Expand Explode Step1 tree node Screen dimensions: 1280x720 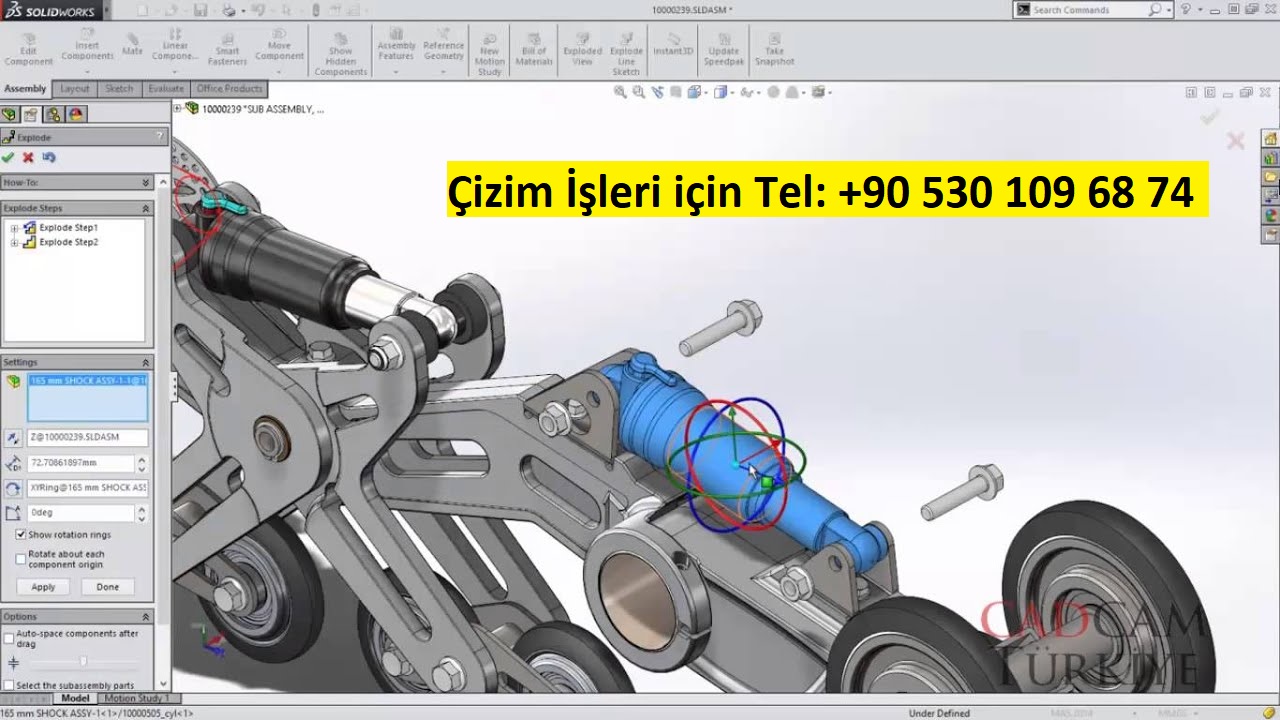coord(14,228)
